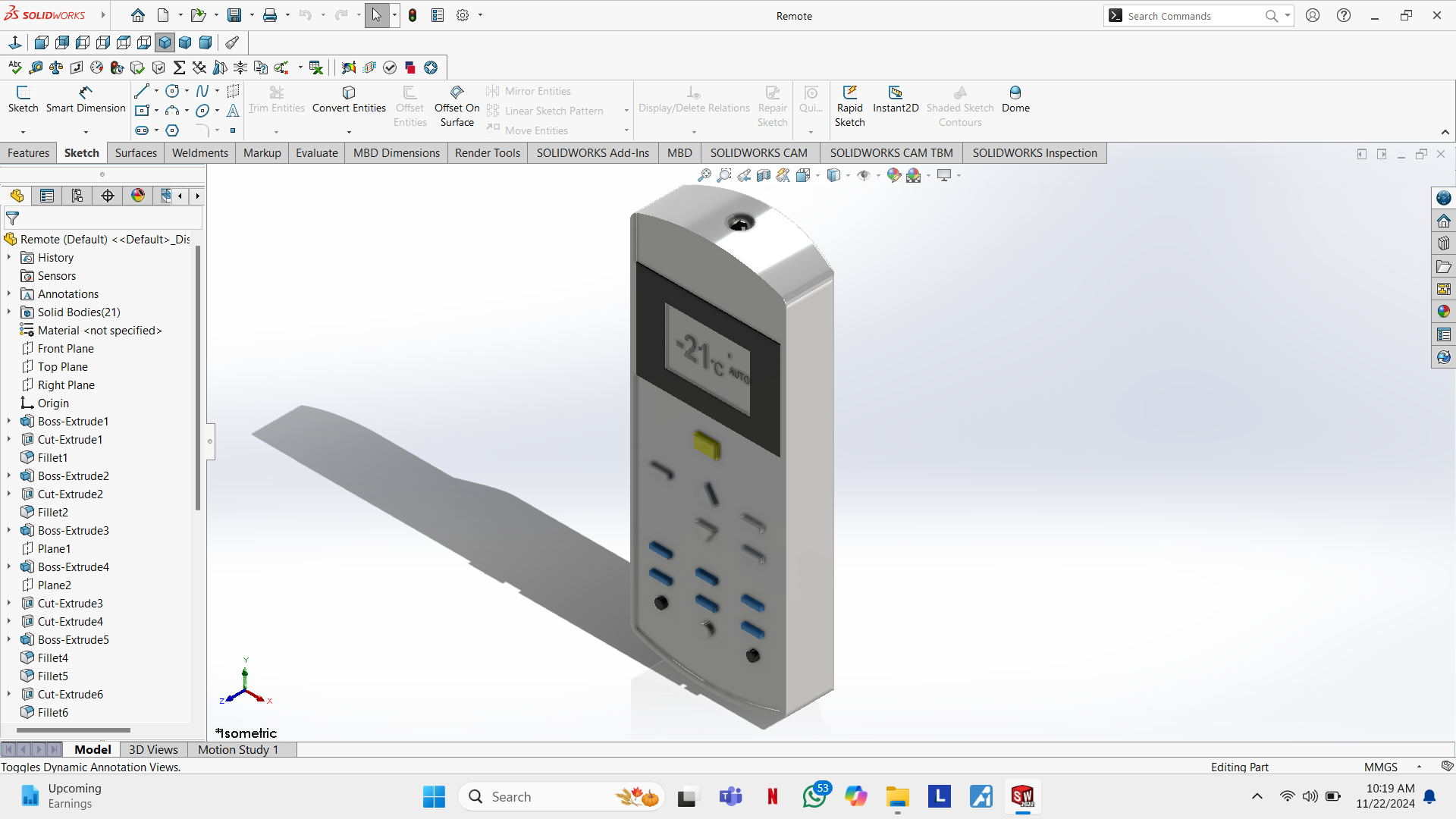Select the Line sketch tool
This screenshot has width=1456, height=819.
tap(141, 91)
